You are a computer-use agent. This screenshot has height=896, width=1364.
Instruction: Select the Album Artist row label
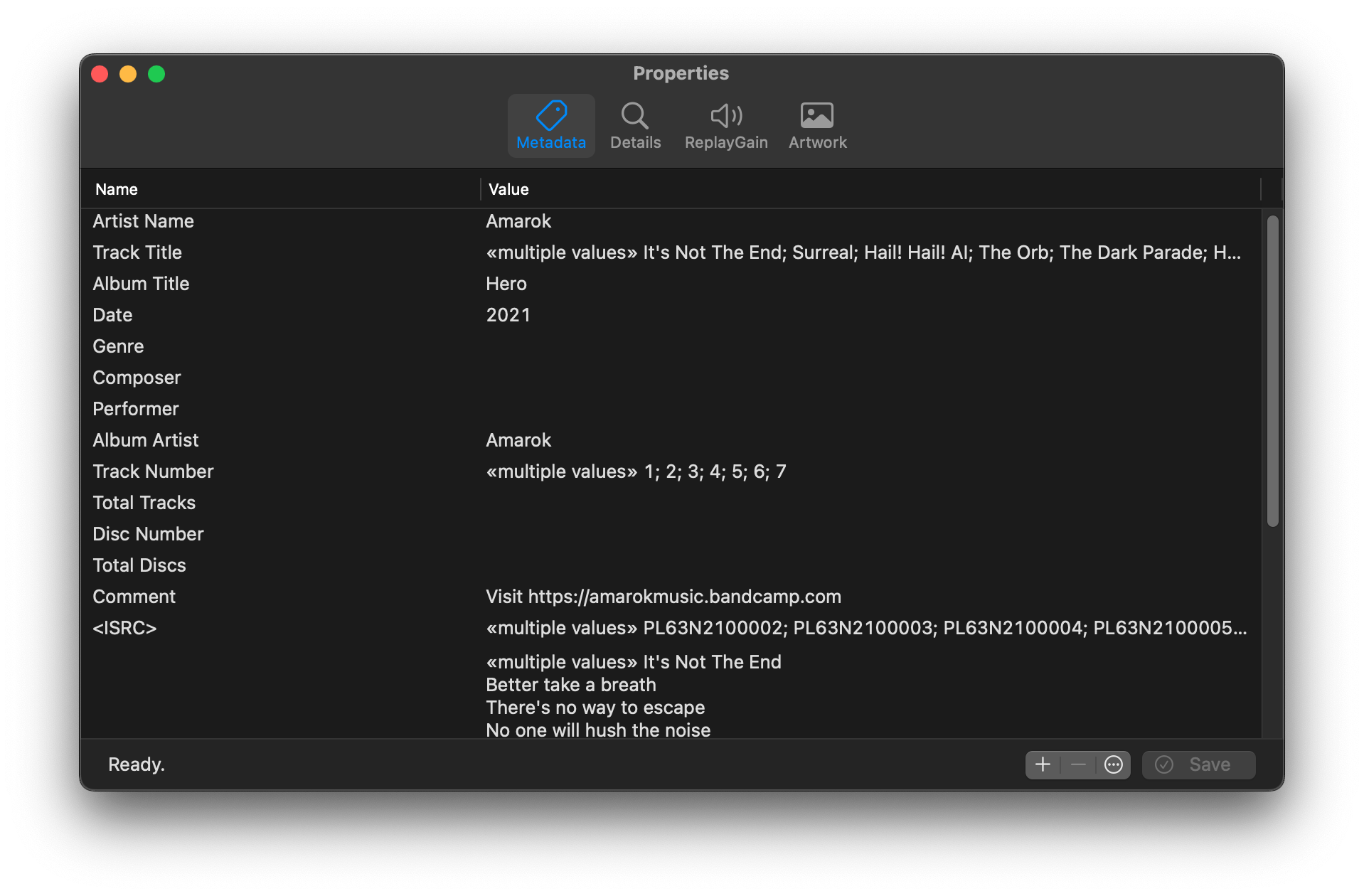[x=145, y=440]
